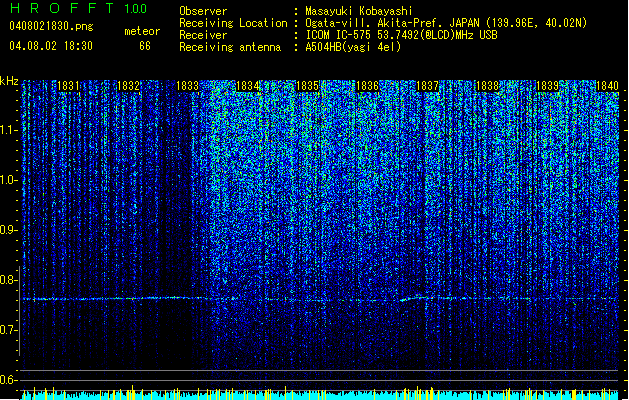This screenshot has height=400, width=629.
Task: Select the file name 0408021830.png
Action: click(x=51, y=26)
